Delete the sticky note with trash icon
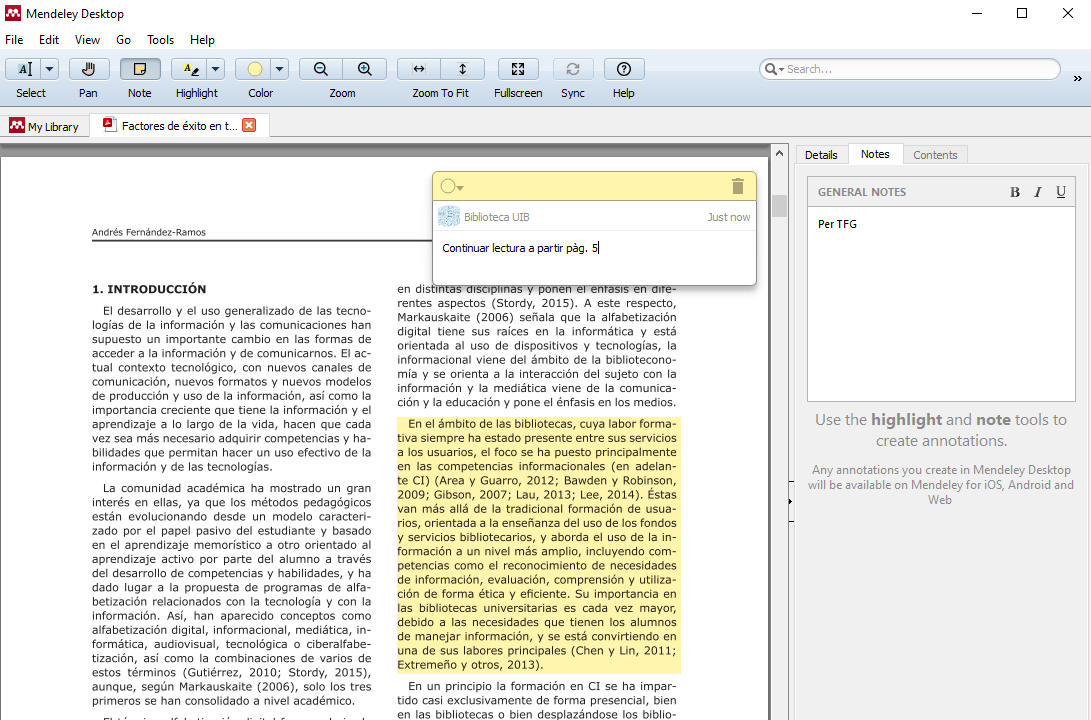The height and width of the screenshot is (720, 1091). click(x=738, y=186)
